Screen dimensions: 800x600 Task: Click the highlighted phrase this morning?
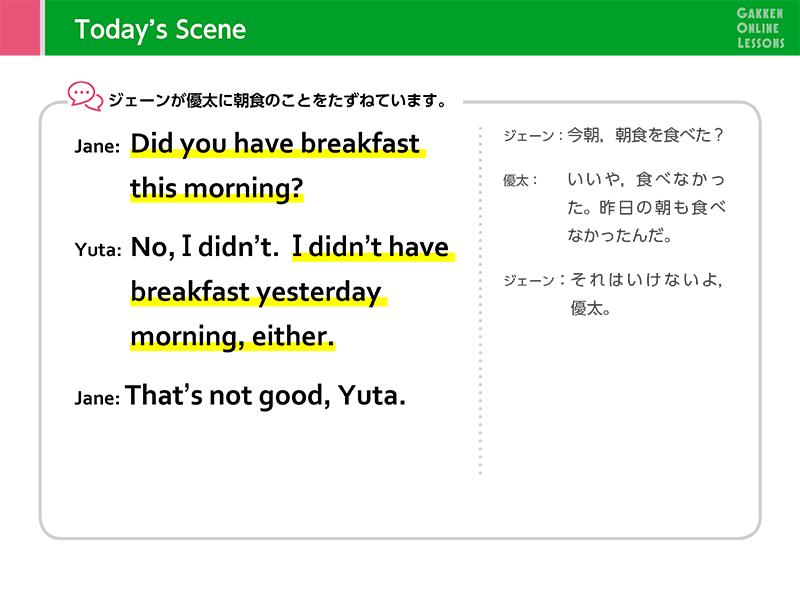tap(217, 188)
